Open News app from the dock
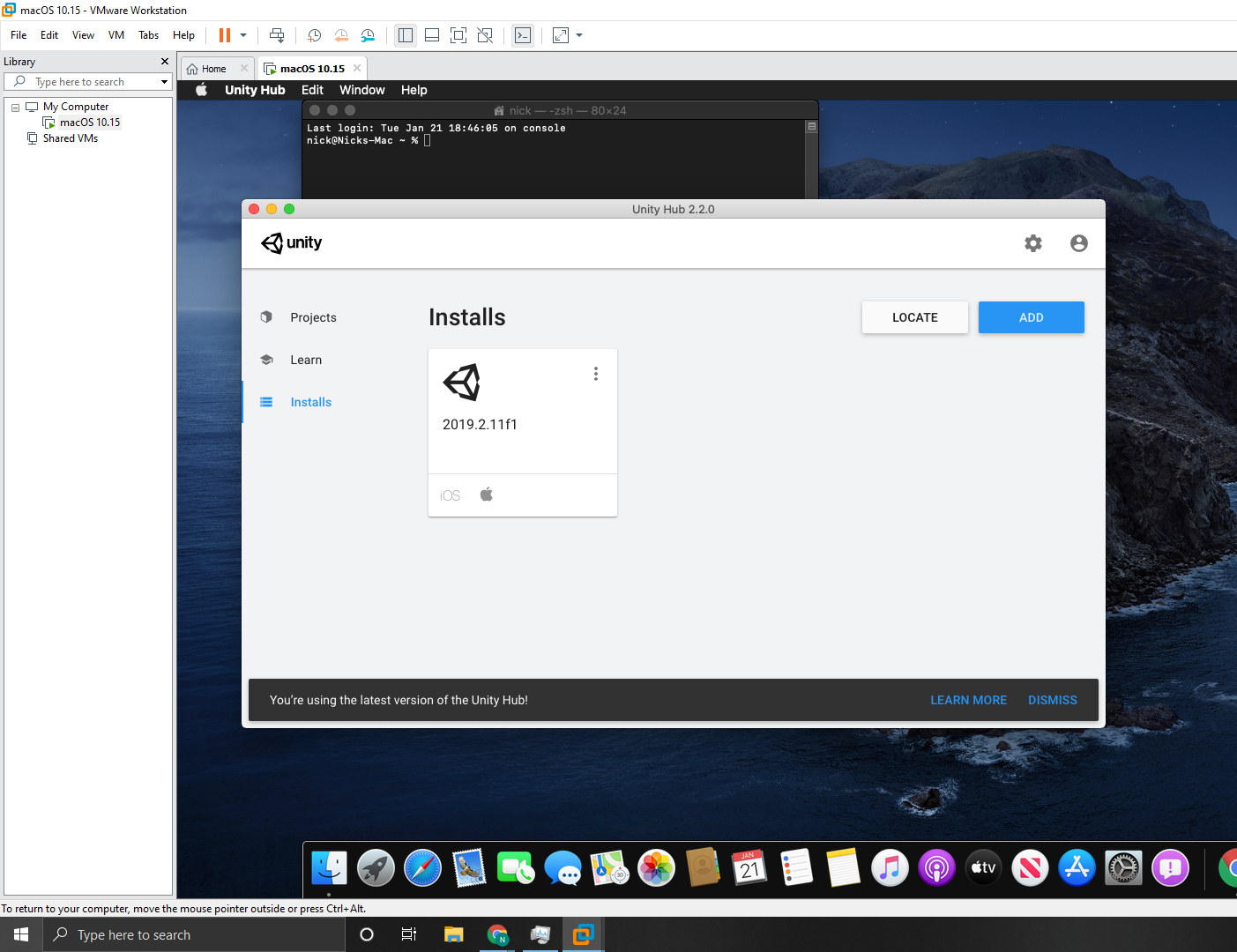The image size is (1237, 952). 1030,868
